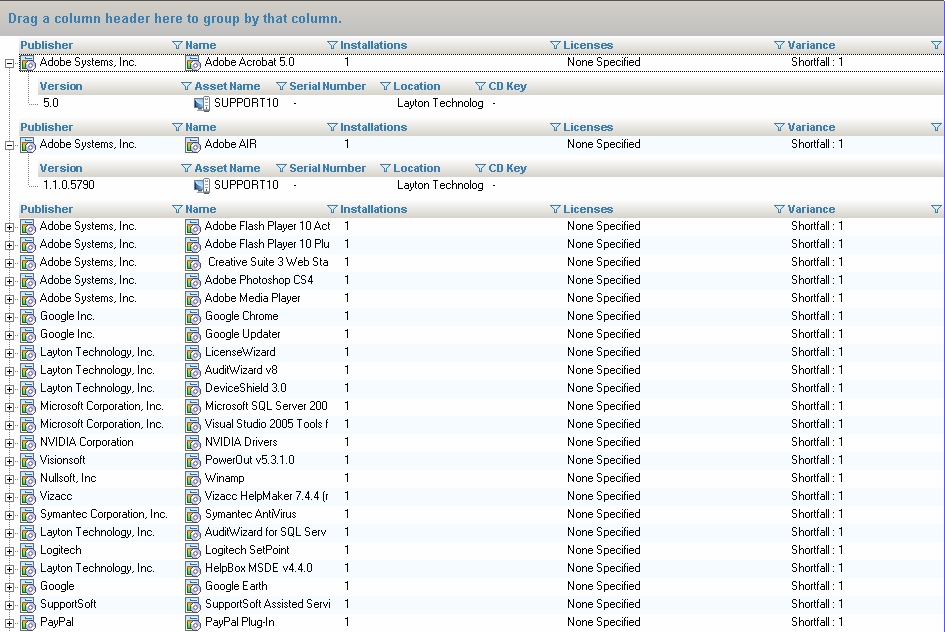Sort by the Location header above the 1.1.0.5790 row

click(416, 168)
